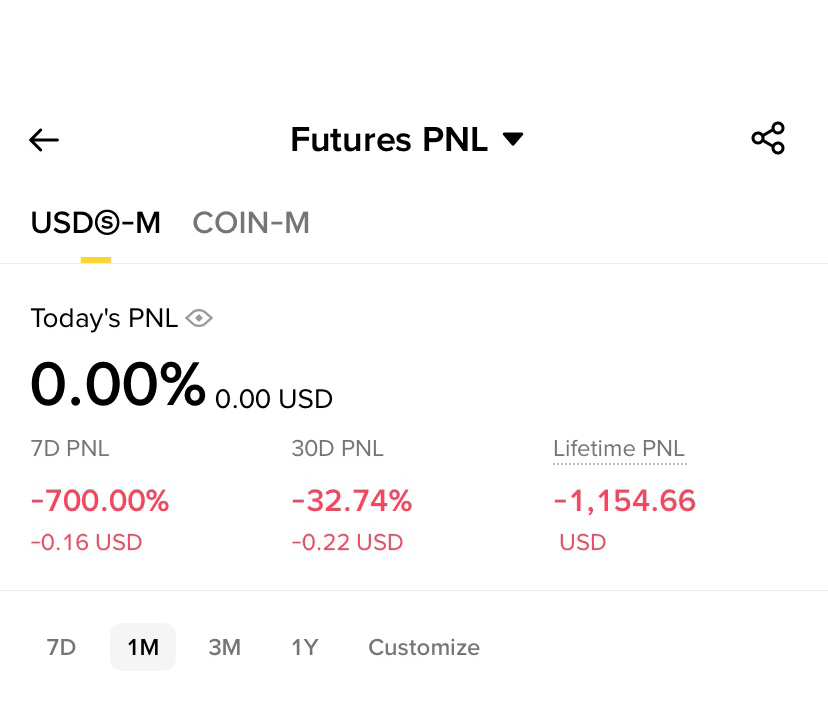The width and height of the screenshot is (828, 705).
Task: Select the 3M time range
Action: (x=224, y=647)
